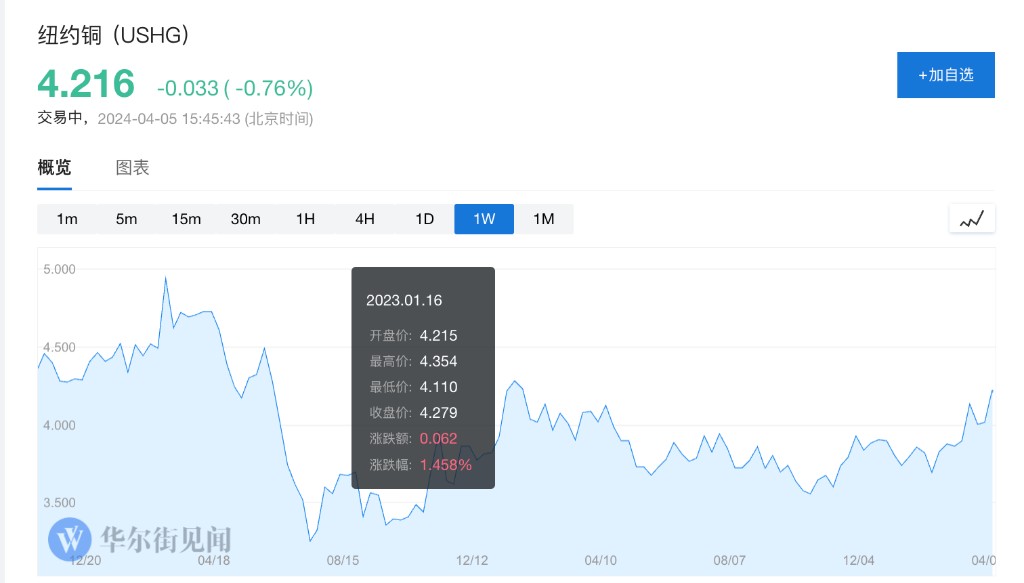Select the 15m timeframe

point(186,219)
